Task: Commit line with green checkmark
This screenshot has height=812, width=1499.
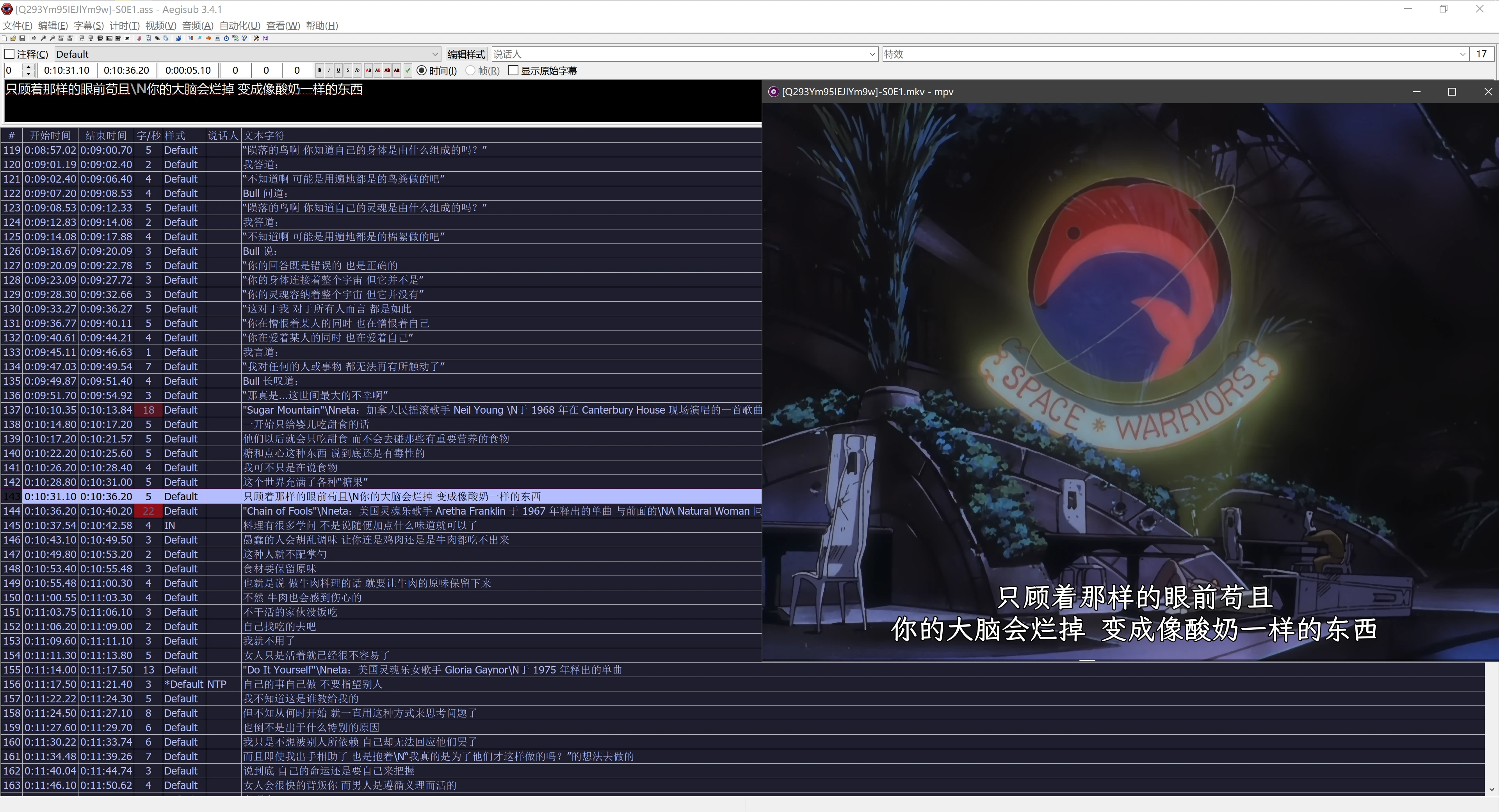Action: coord(408,70)
